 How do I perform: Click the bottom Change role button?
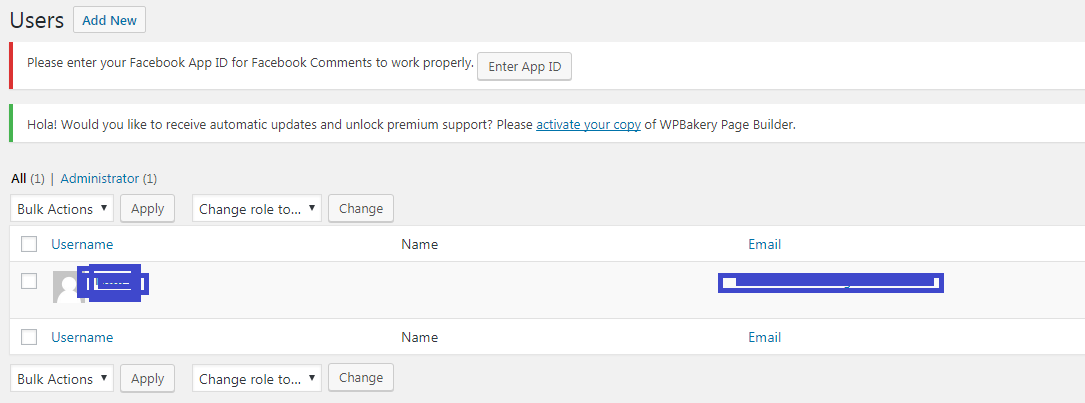coord(361,378)
